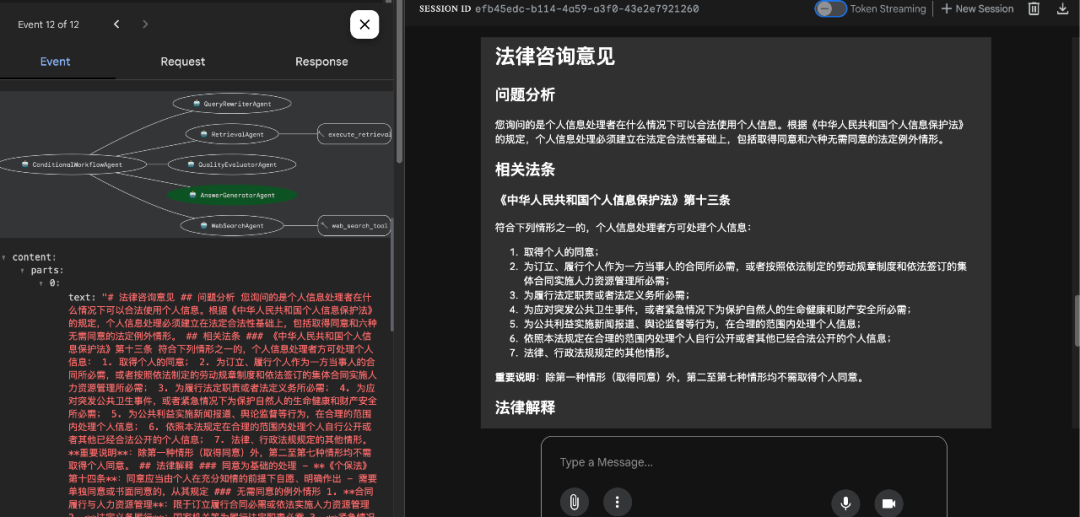Click the 相关法条 heading
This screenshot has height=517, width=1080.
(x=525, y=169)
